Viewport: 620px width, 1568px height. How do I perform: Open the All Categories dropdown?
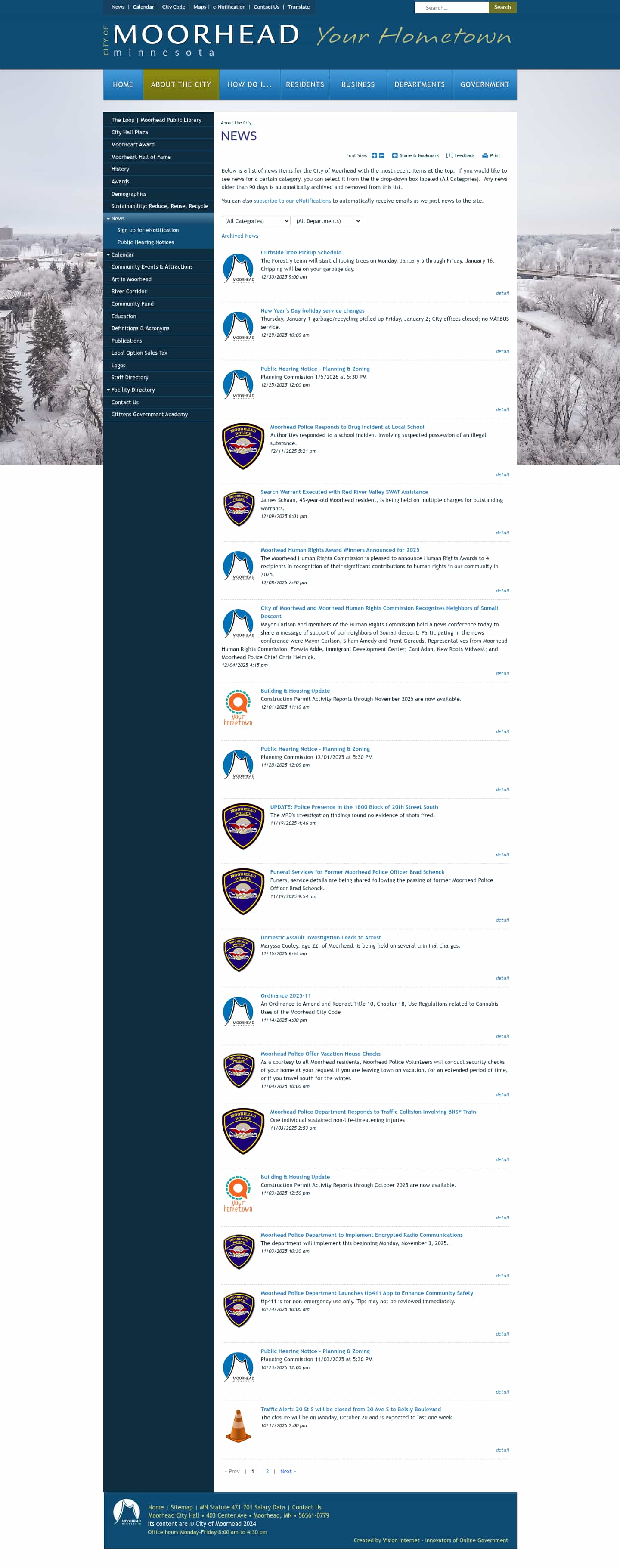click(256, 221)
